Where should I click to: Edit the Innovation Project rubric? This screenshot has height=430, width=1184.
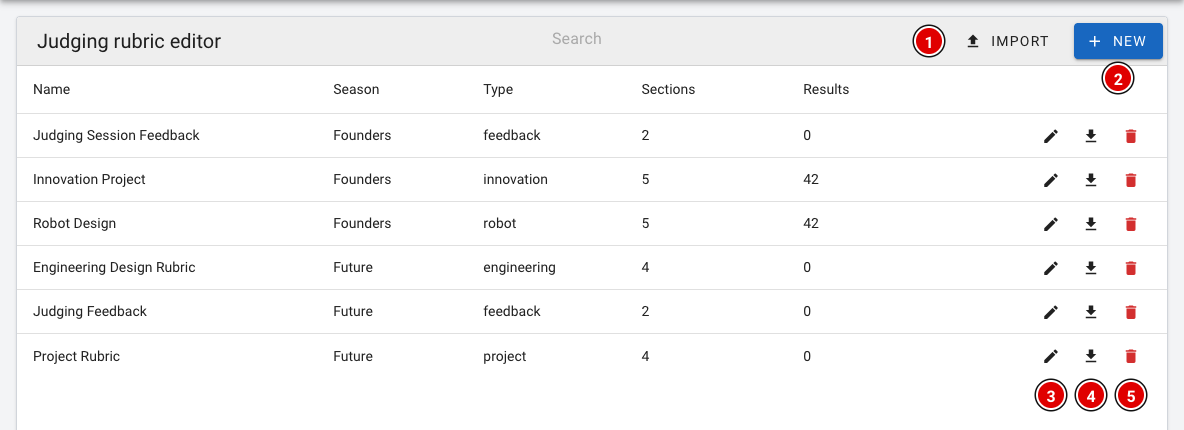coord(1051,180)
